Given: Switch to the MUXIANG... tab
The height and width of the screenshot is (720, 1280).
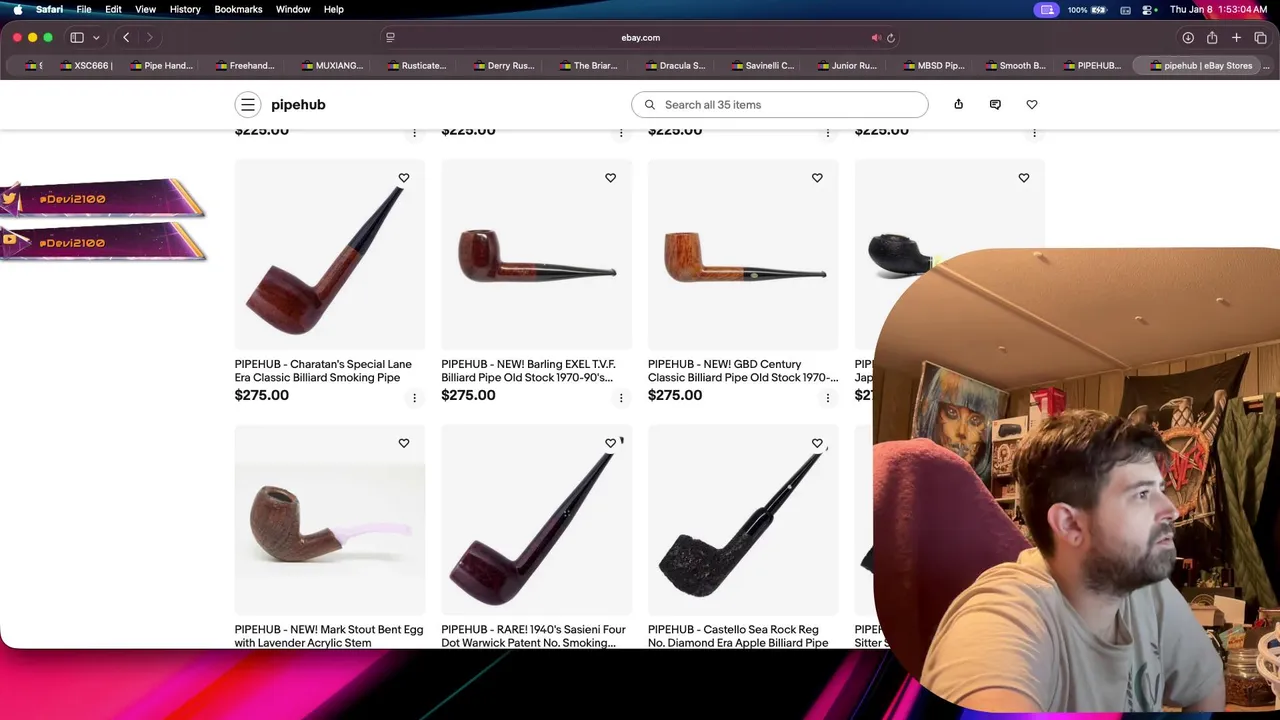Looking at the screenshot, I should (331, 66).
